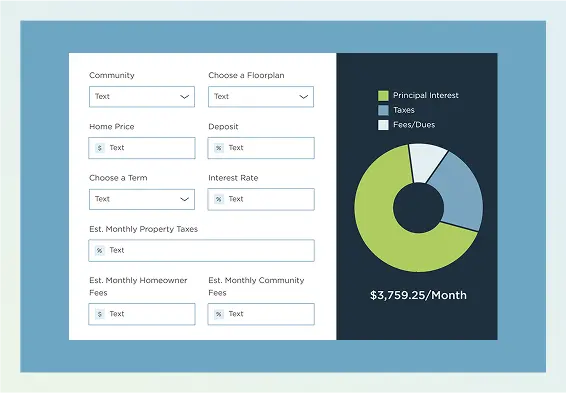Click the percent icon in Community Fees
566x393 pixels.
219,314
